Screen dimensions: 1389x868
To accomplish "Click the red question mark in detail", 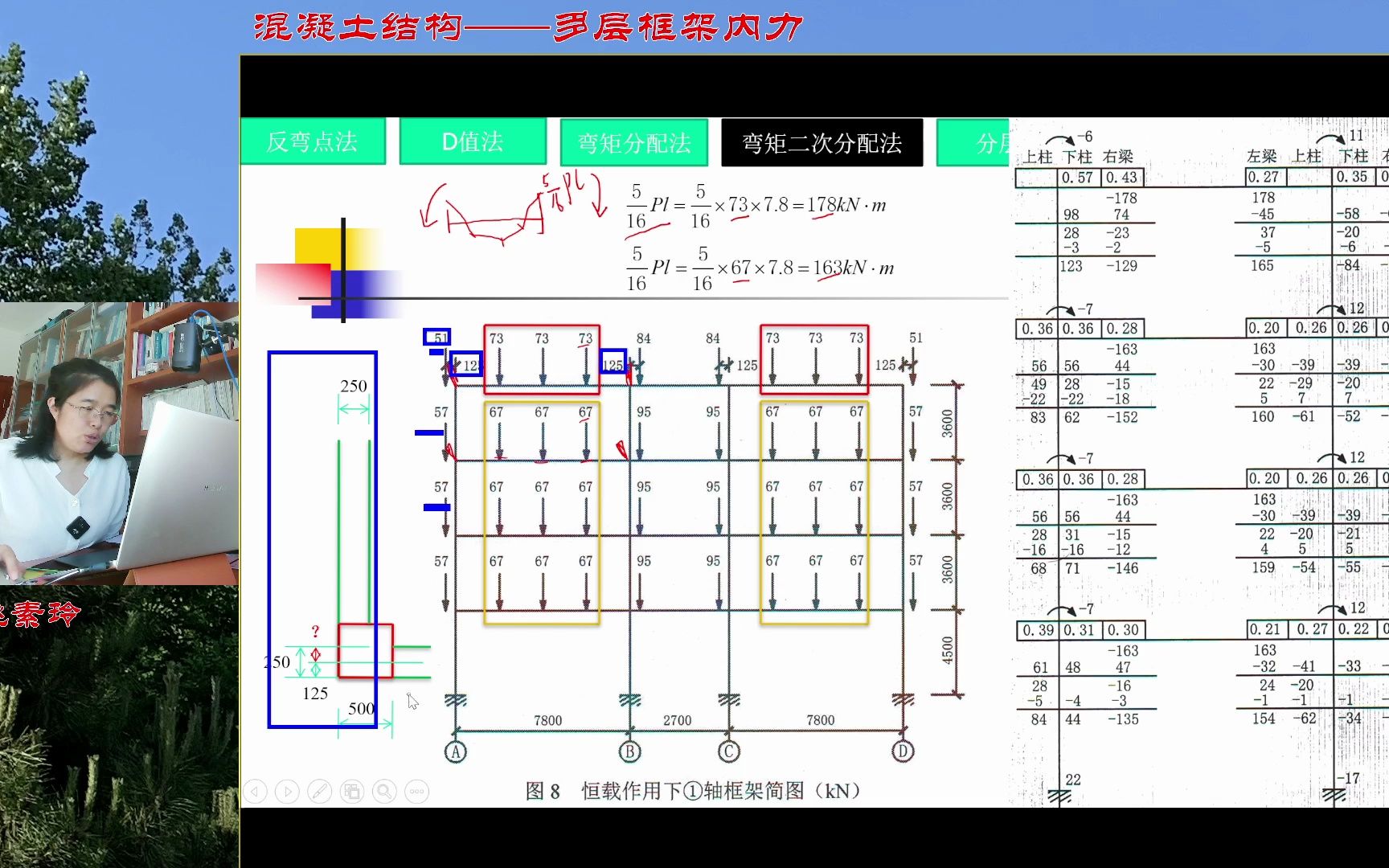I will point(315,632).
